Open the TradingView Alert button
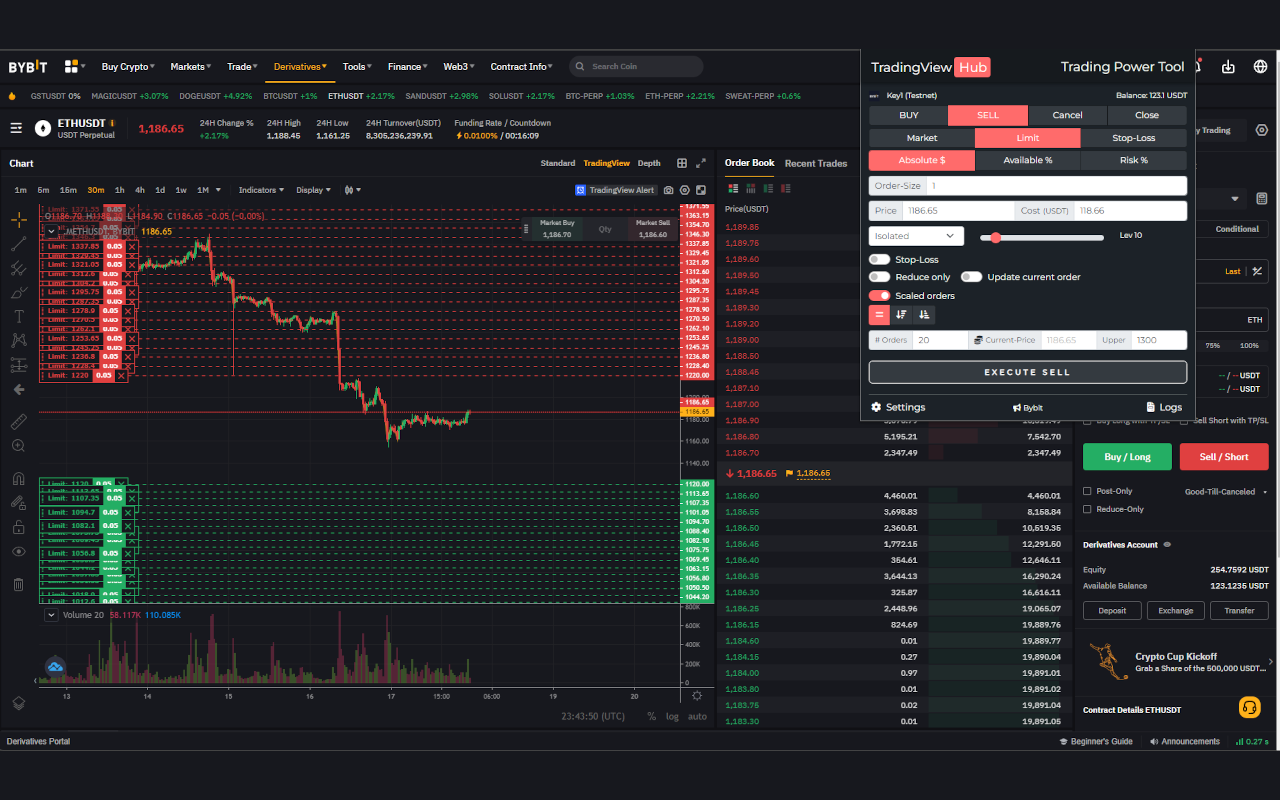This screenshot has height=800, width=1280. coord(616,190)
